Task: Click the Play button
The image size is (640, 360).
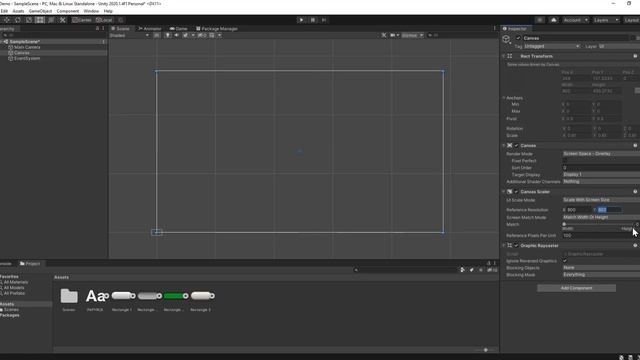Action: [301, 20]
